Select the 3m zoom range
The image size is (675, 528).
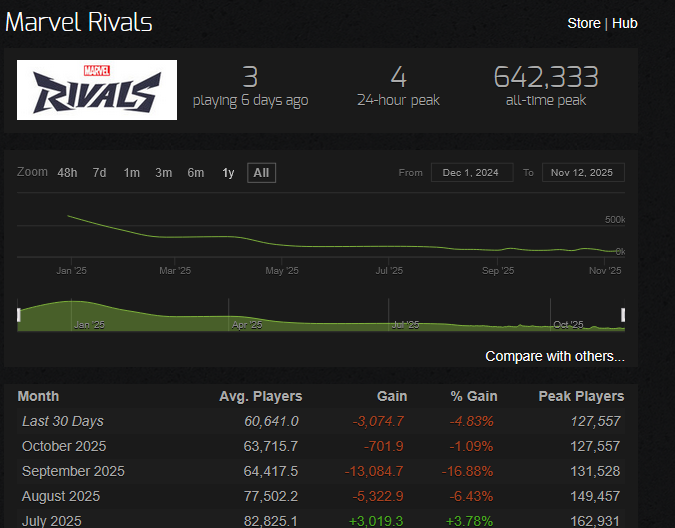pyautogui.click(x=164, y=173)
